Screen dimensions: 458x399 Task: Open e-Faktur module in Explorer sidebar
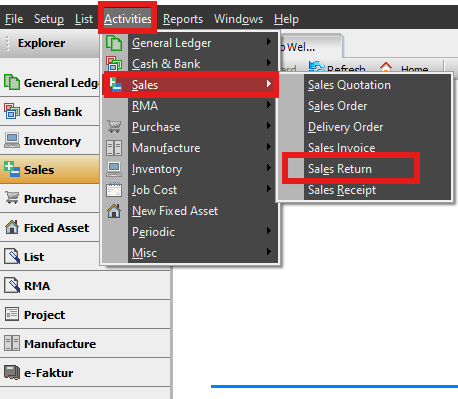(85, 373)
